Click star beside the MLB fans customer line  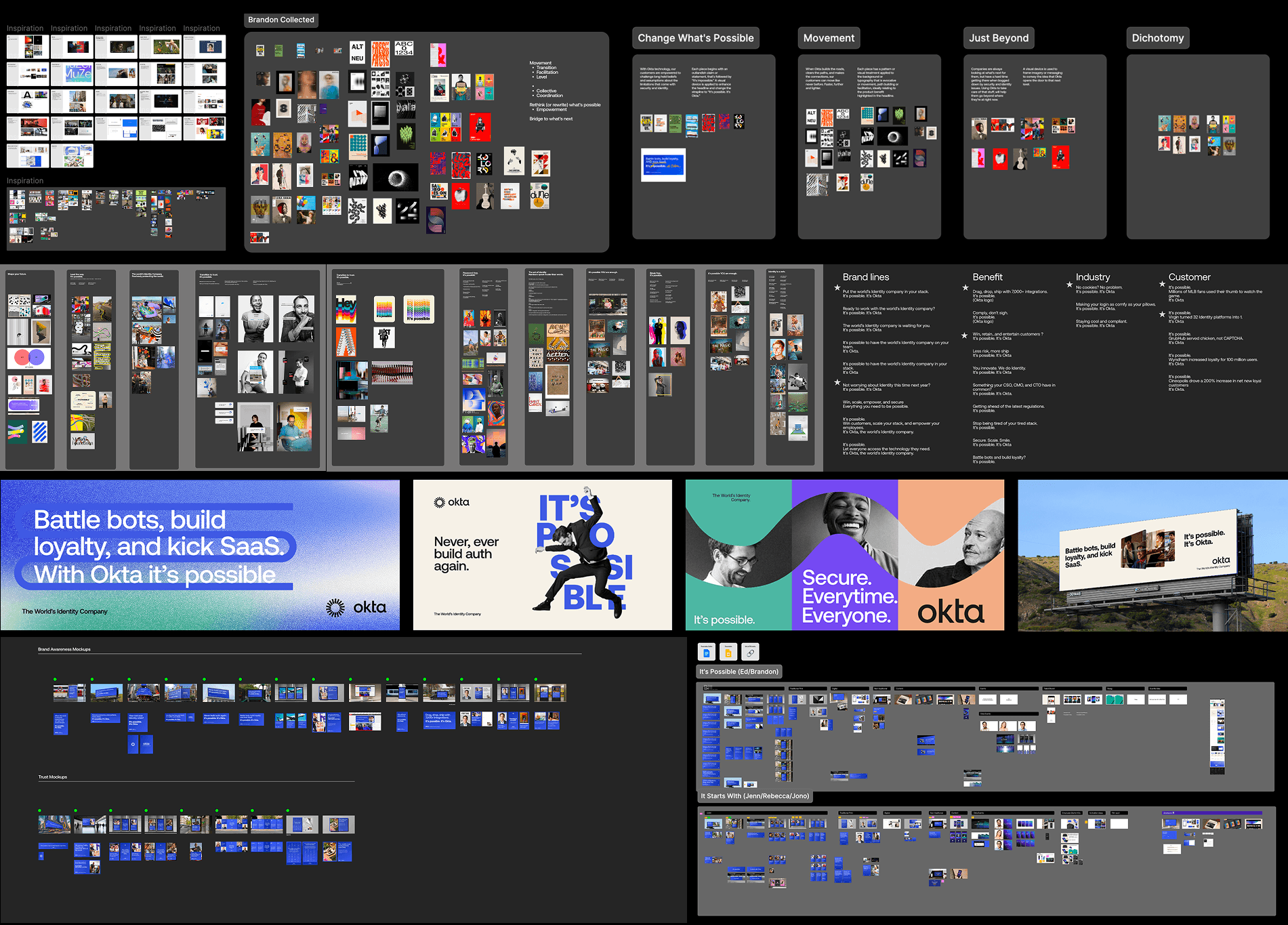[x=1162, y=285]
